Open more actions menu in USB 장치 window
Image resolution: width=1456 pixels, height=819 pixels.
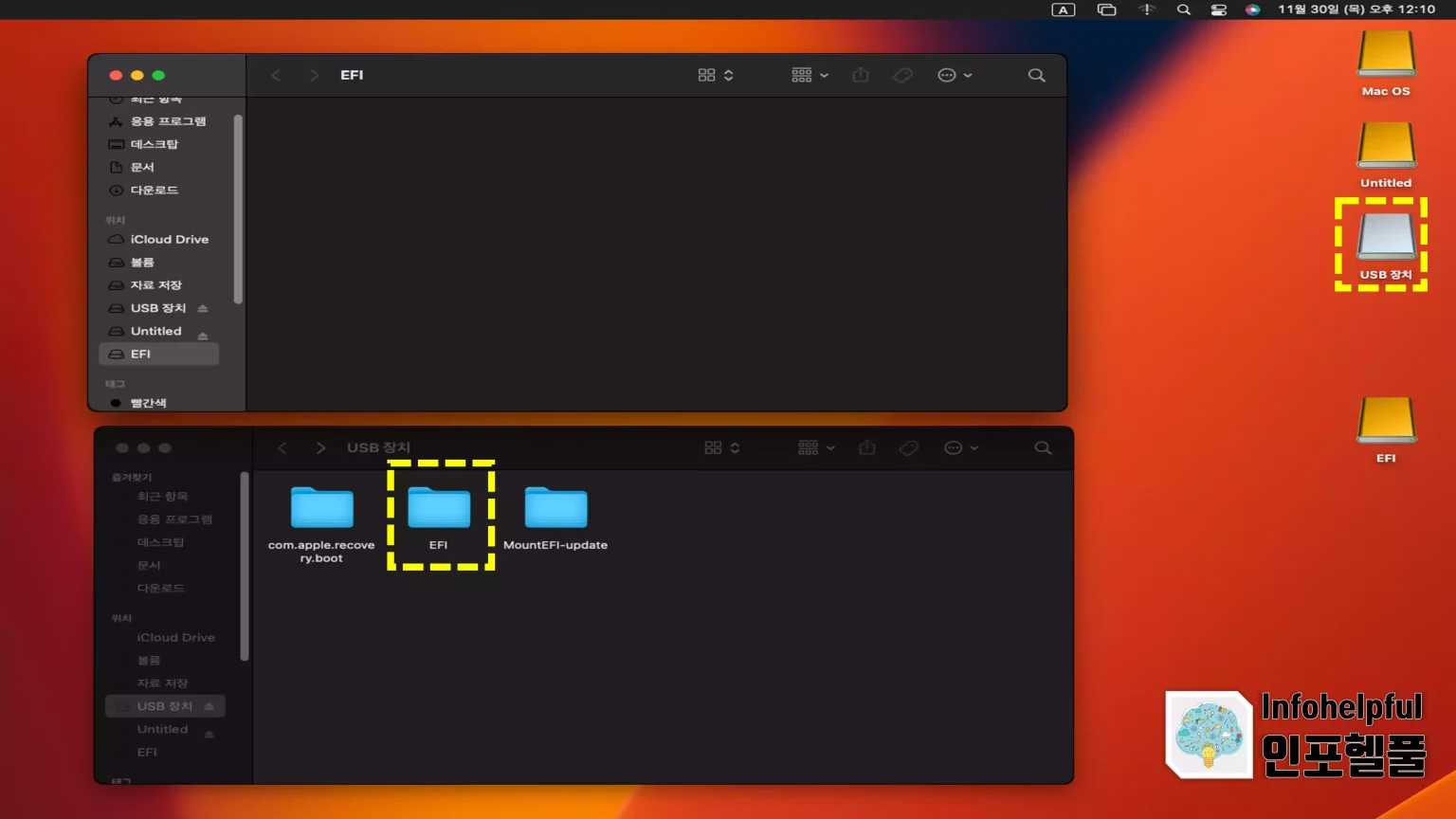point(961,447)
